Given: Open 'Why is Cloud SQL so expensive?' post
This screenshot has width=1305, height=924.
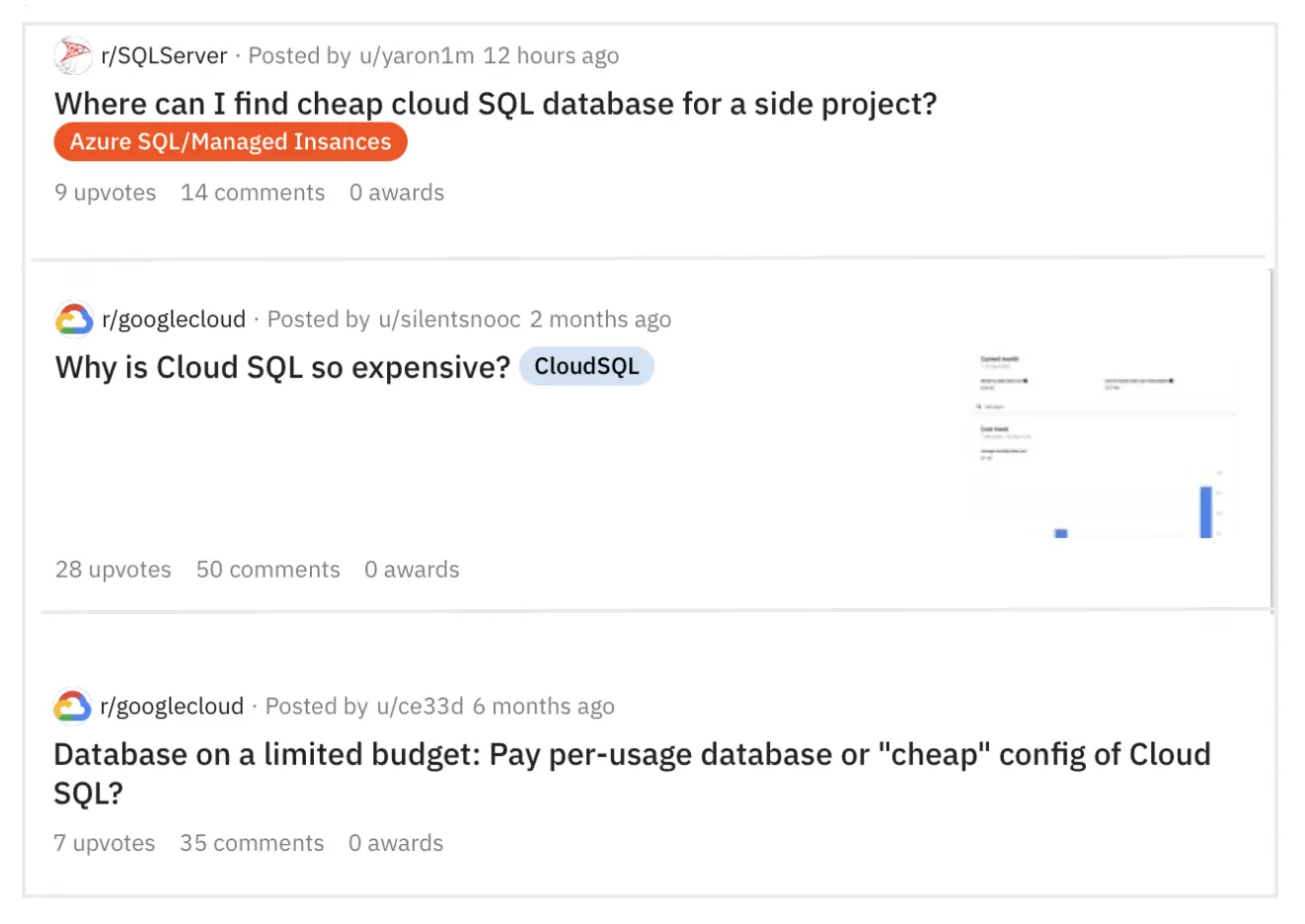Looking at the screenshot, I should [282, 367].
